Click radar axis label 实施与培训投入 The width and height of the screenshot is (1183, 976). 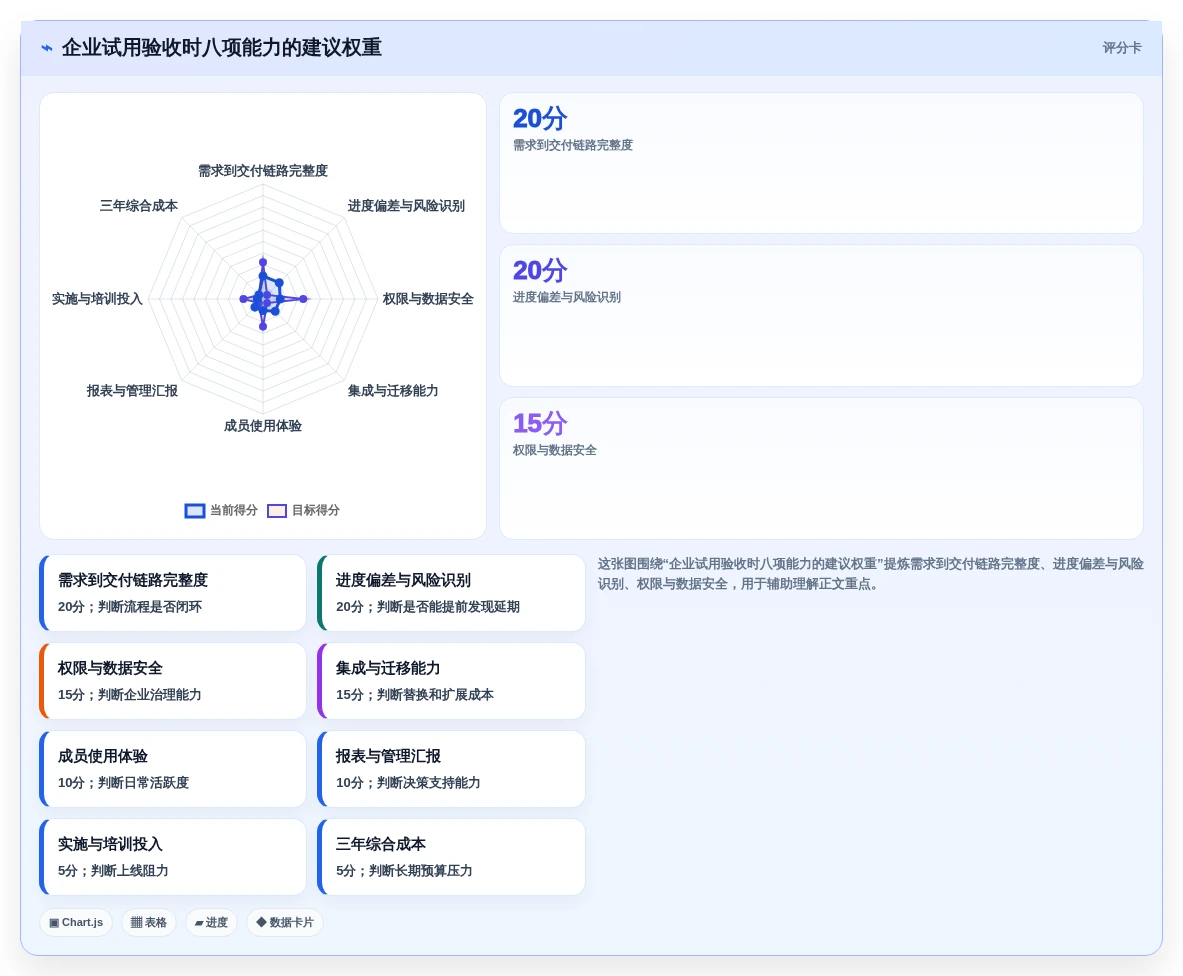(x=97, y=299)
